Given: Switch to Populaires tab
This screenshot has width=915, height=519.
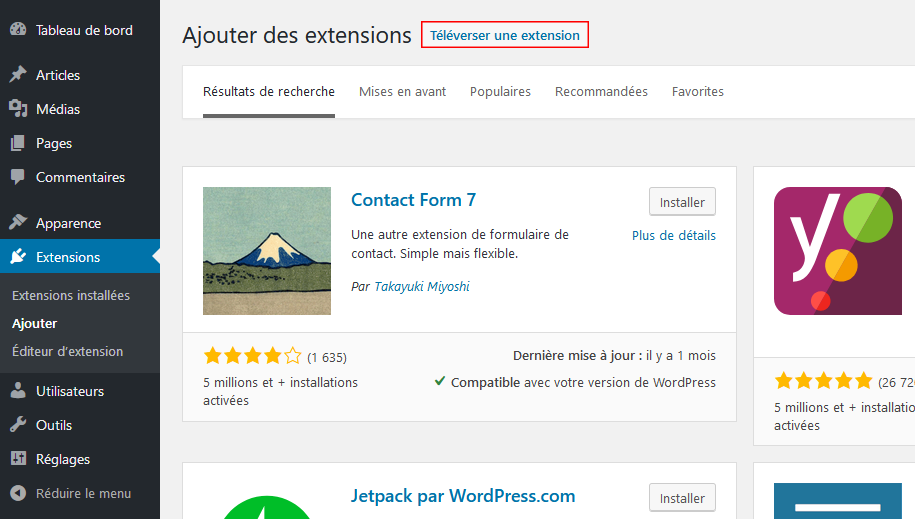Looking at the screenshot, I should [500, 92].
